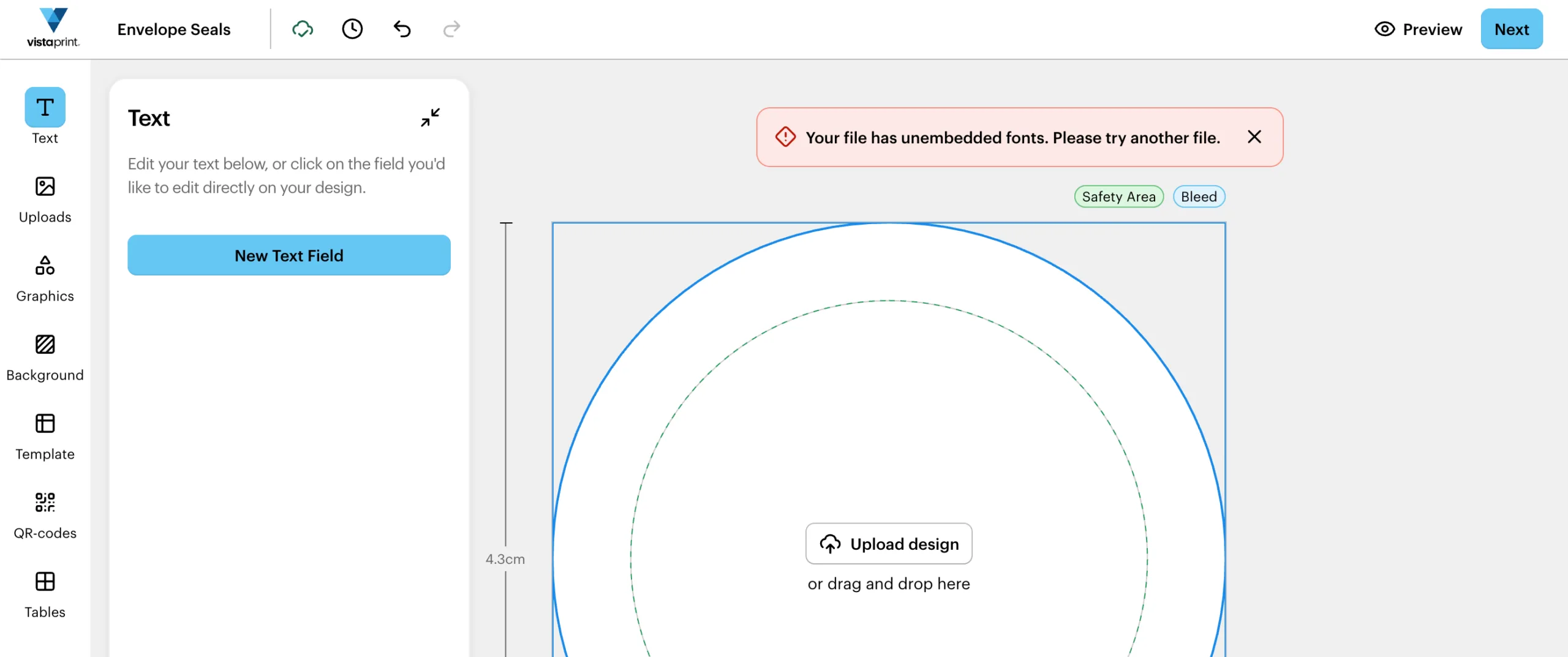Dismiss the unembedded fonts error
Image resolution: width=1568 pixels, height=657 pixels.
[x=1254, y=137]
